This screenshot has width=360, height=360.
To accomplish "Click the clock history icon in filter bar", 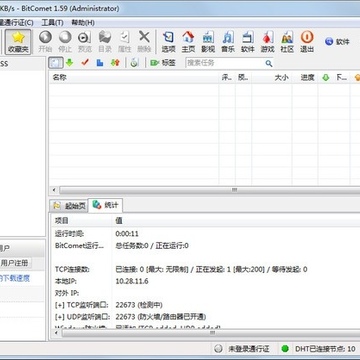I will click(134, 63).
